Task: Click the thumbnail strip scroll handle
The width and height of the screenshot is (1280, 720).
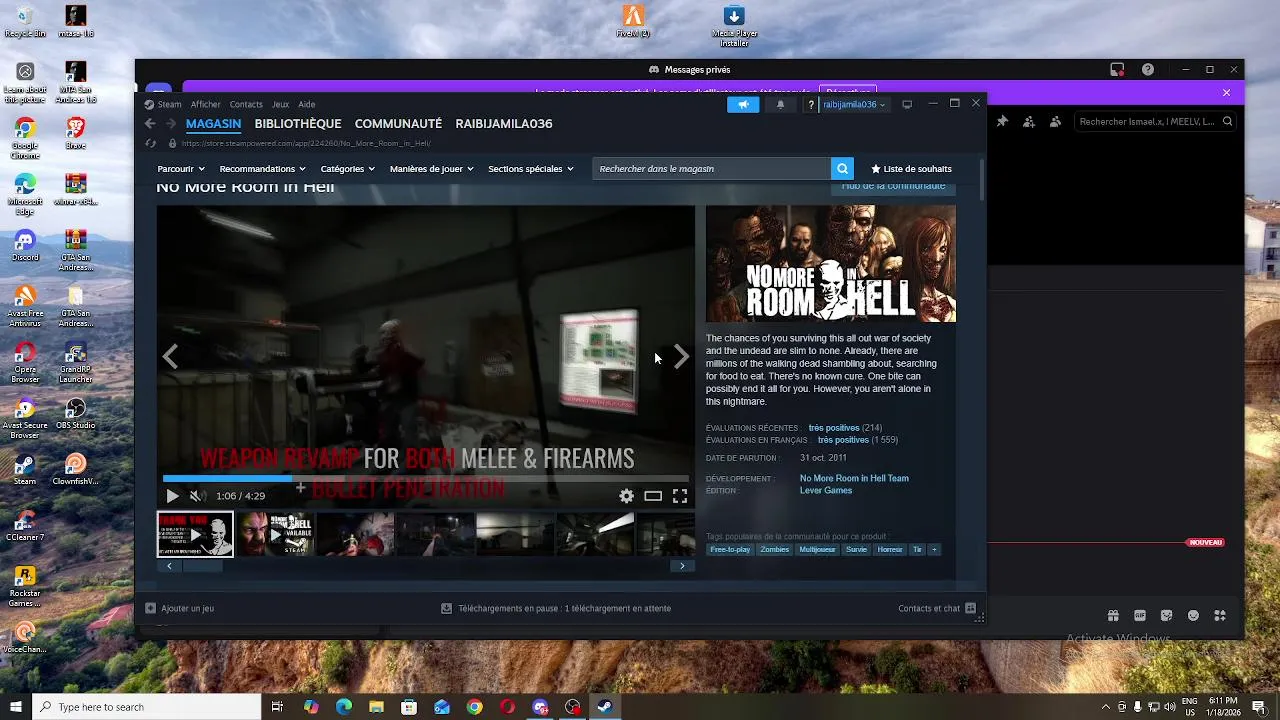Action: click(203, 566)
